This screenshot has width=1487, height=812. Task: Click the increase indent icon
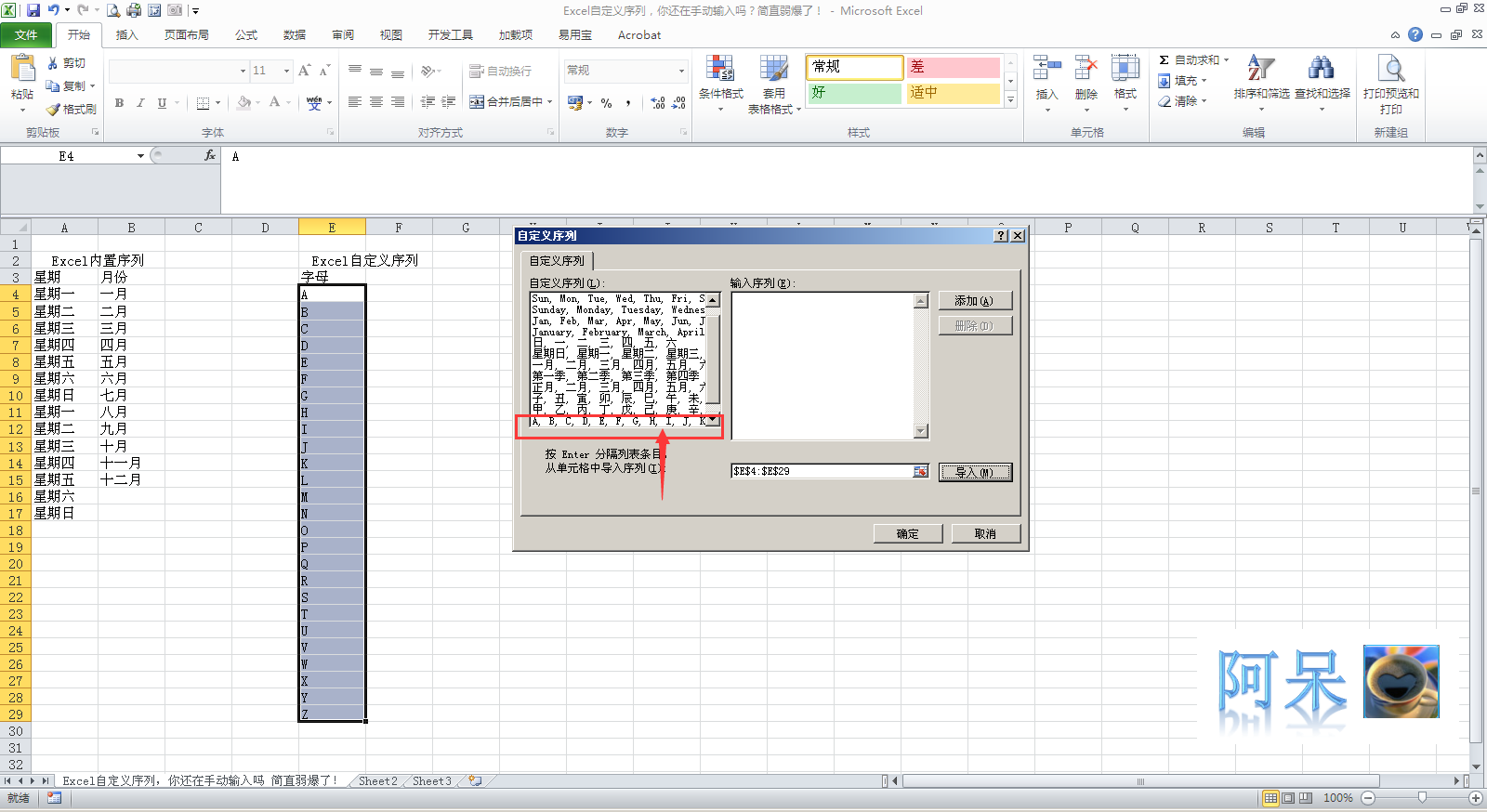point(449,102)
